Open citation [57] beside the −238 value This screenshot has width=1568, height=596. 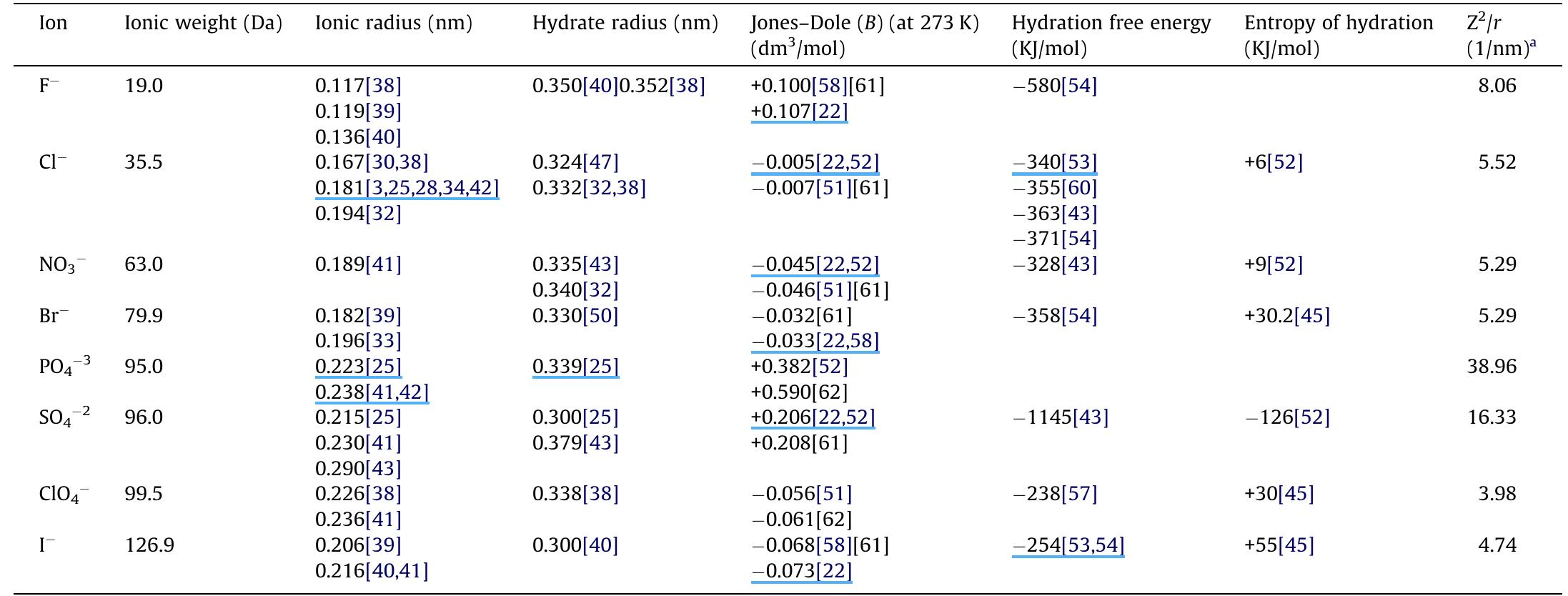(x=1078, y=494)
